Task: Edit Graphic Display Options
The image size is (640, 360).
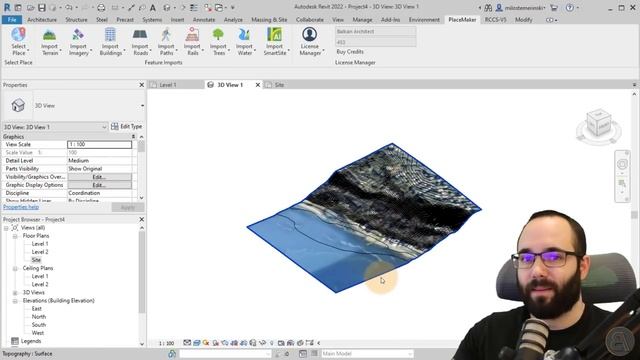Action: (x=99, y=185)
